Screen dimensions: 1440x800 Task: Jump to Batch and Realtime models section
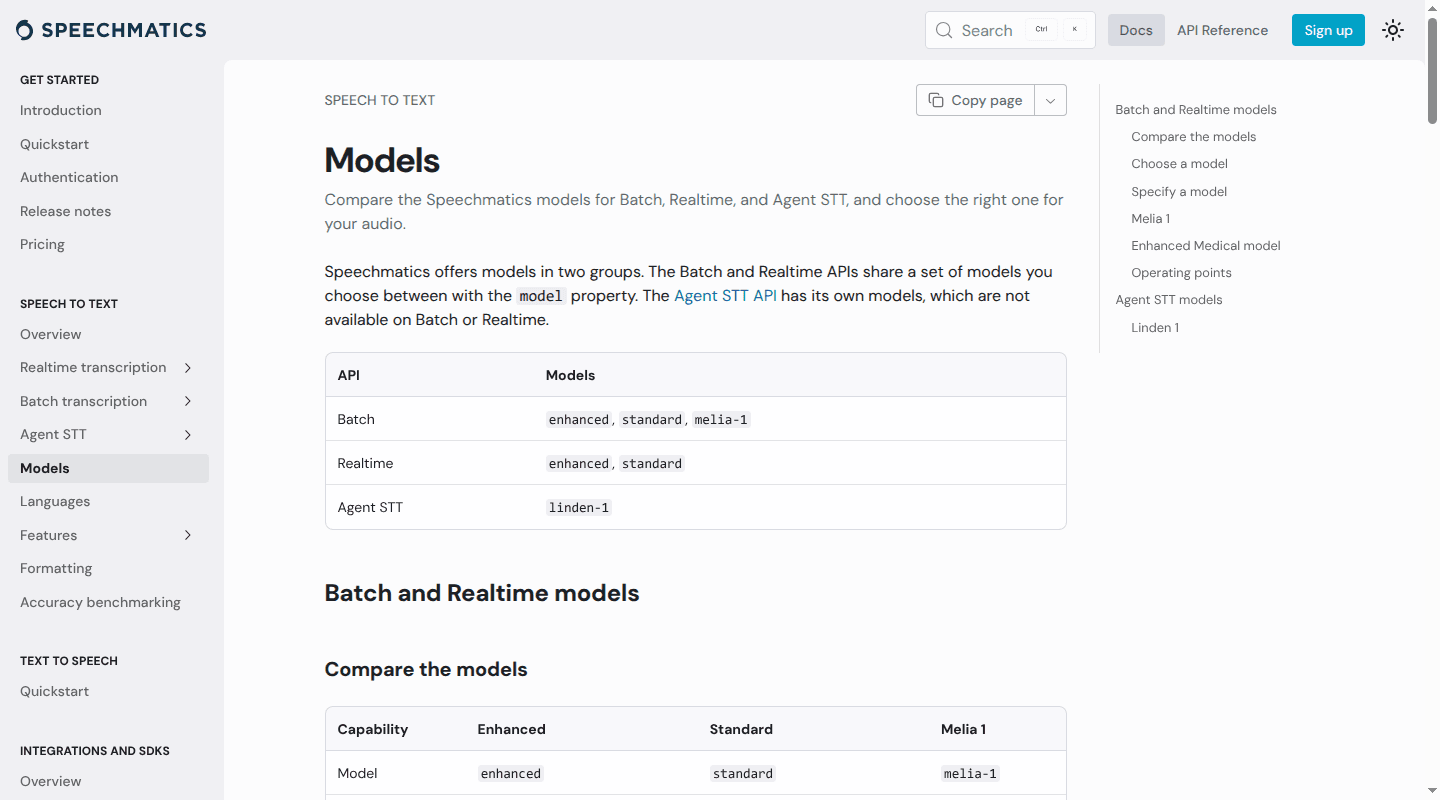pos(1196,110)
